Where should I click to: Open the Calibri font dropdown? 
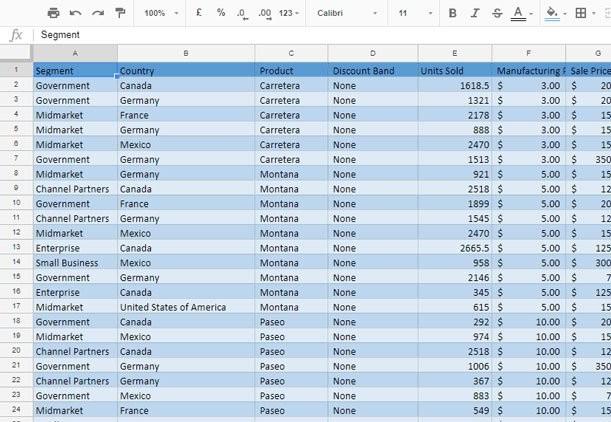pos(347,13)
